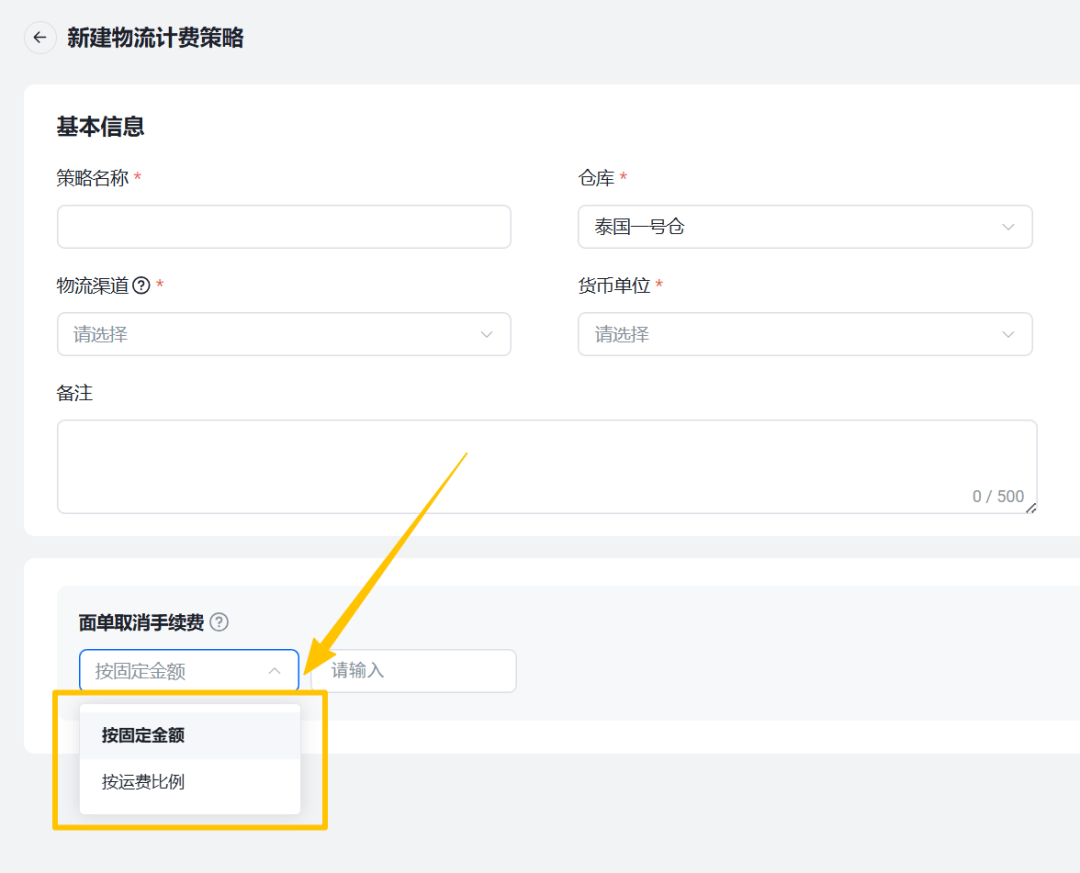Focus the 策略名称 text input
The width and height of the screenshot is (1080, 873).
[284, 227]
